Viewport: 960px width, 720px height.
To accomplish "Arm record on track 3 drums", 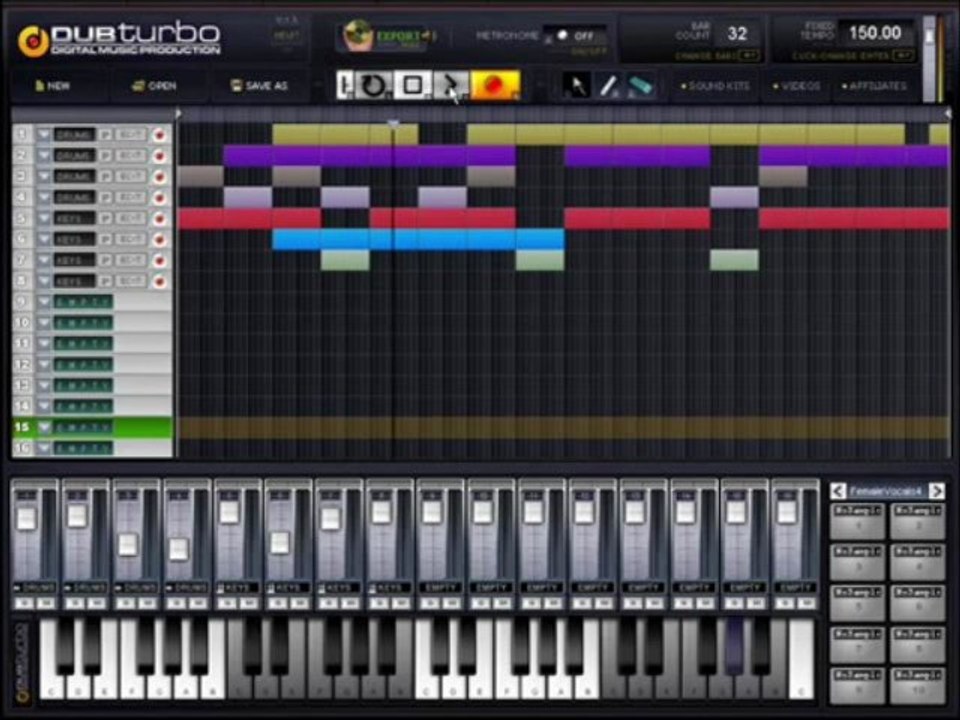I will pyautogui.click(x=160, y=176).
